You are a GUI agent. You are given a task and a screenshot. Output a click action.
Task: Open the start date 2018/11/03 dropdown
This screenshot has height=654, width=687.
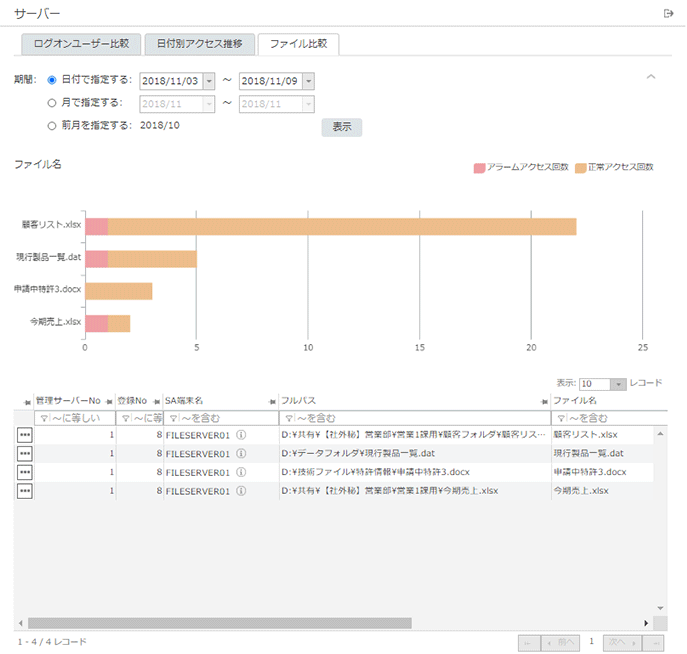tap(208, 80)
